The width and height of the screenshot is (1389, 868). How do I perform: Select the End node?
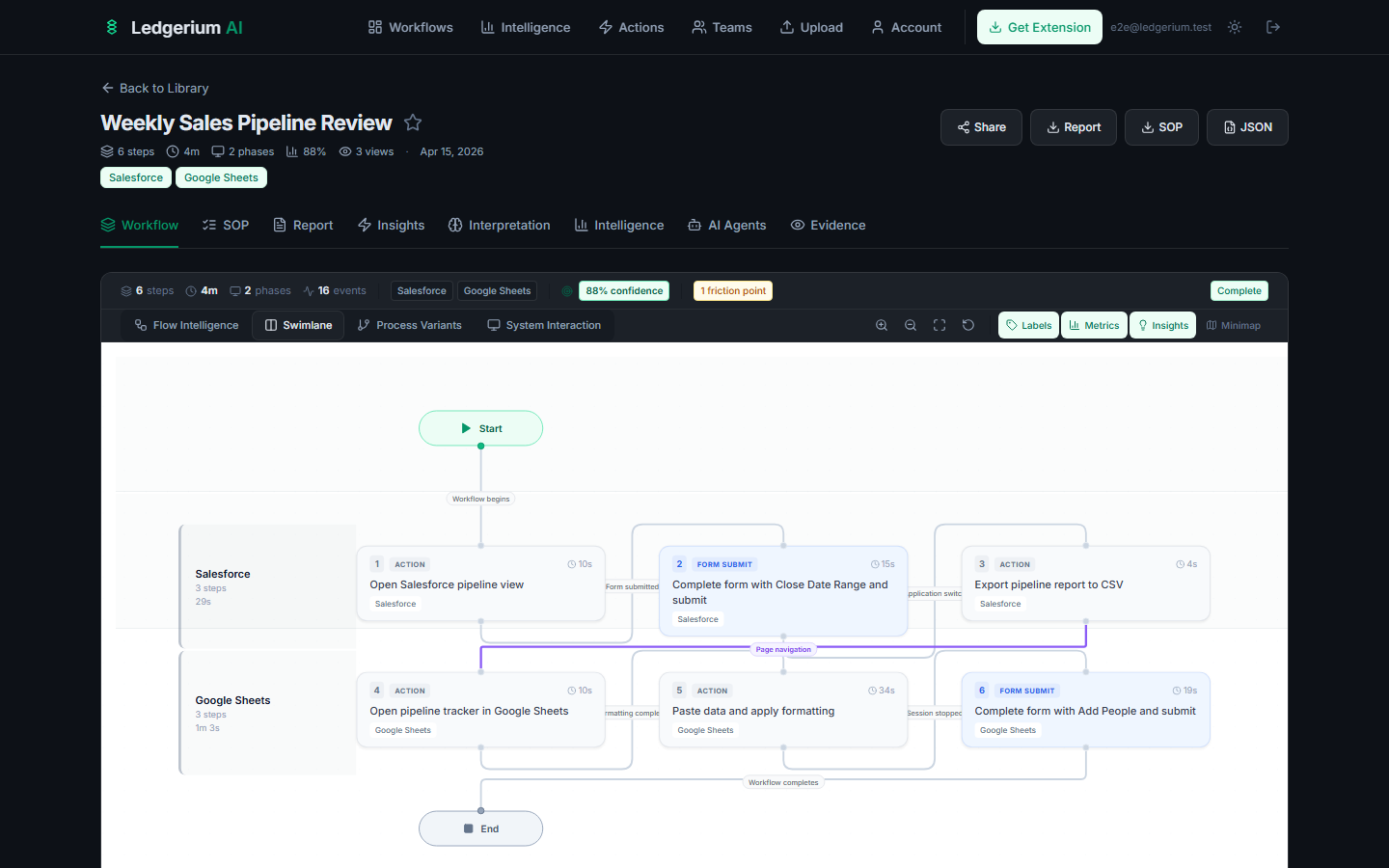coord(480,828)
